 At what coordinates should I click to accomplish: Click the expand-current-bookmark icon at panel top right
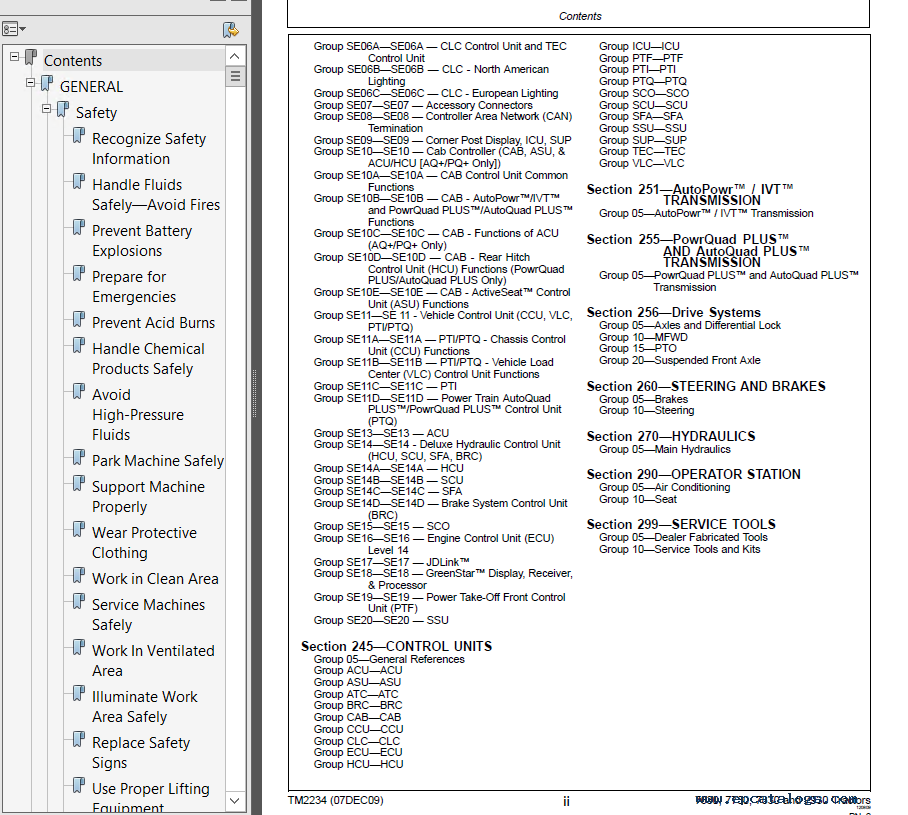230,30
